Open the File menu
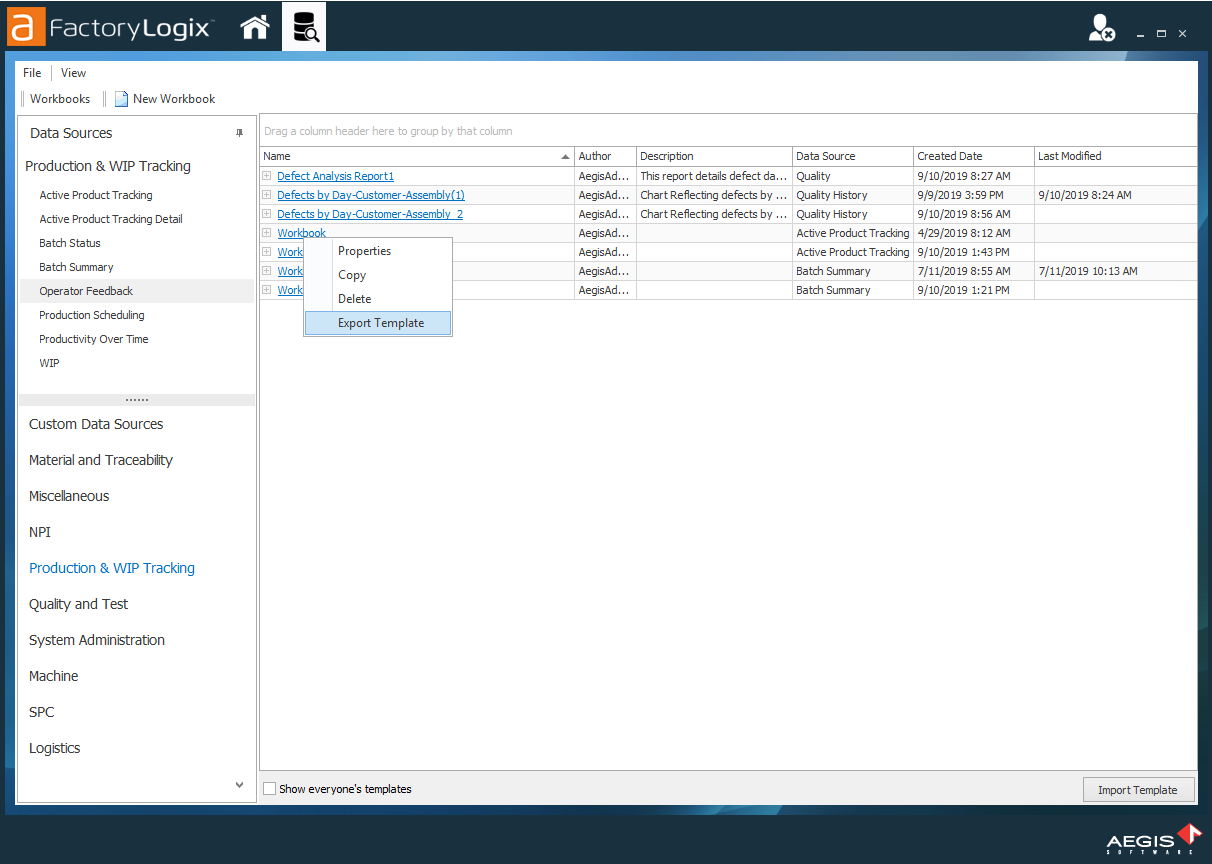Viewport: 1212px width, 864px height. (x=31, y=72)
